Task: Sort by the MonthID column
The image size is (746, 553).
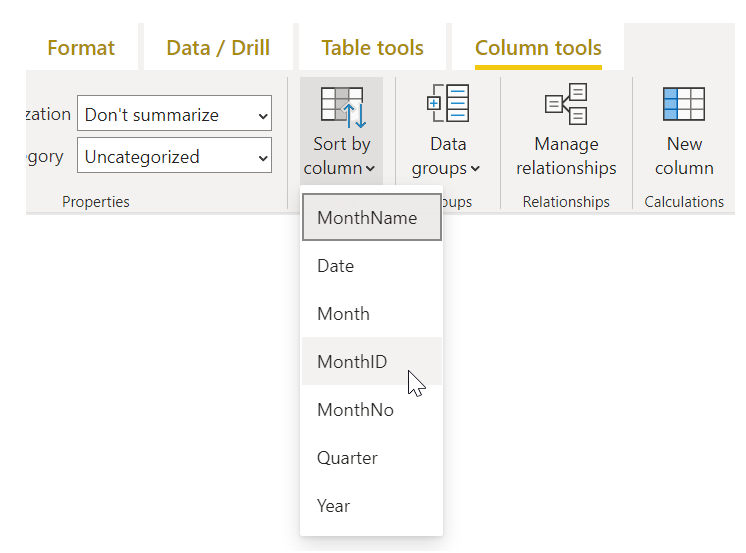Action: (352, 362)
